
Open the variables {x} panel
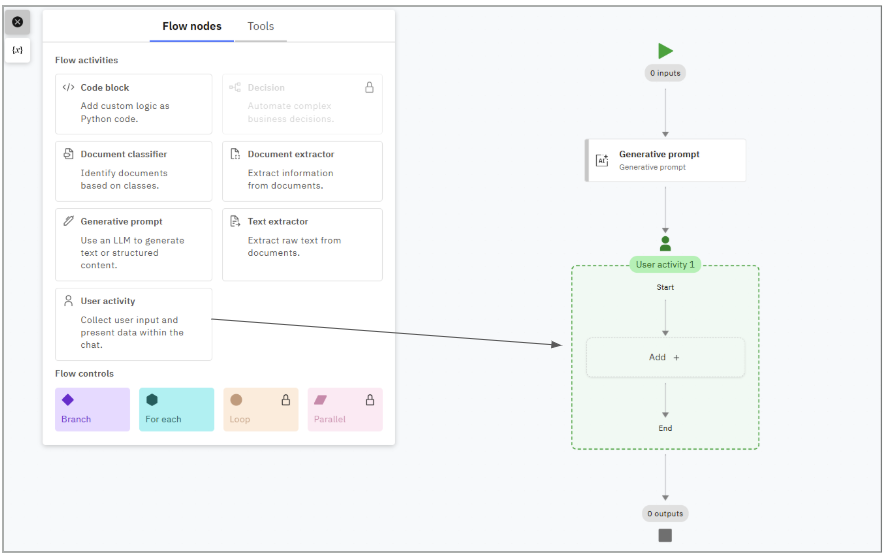[x=18, y=49]
